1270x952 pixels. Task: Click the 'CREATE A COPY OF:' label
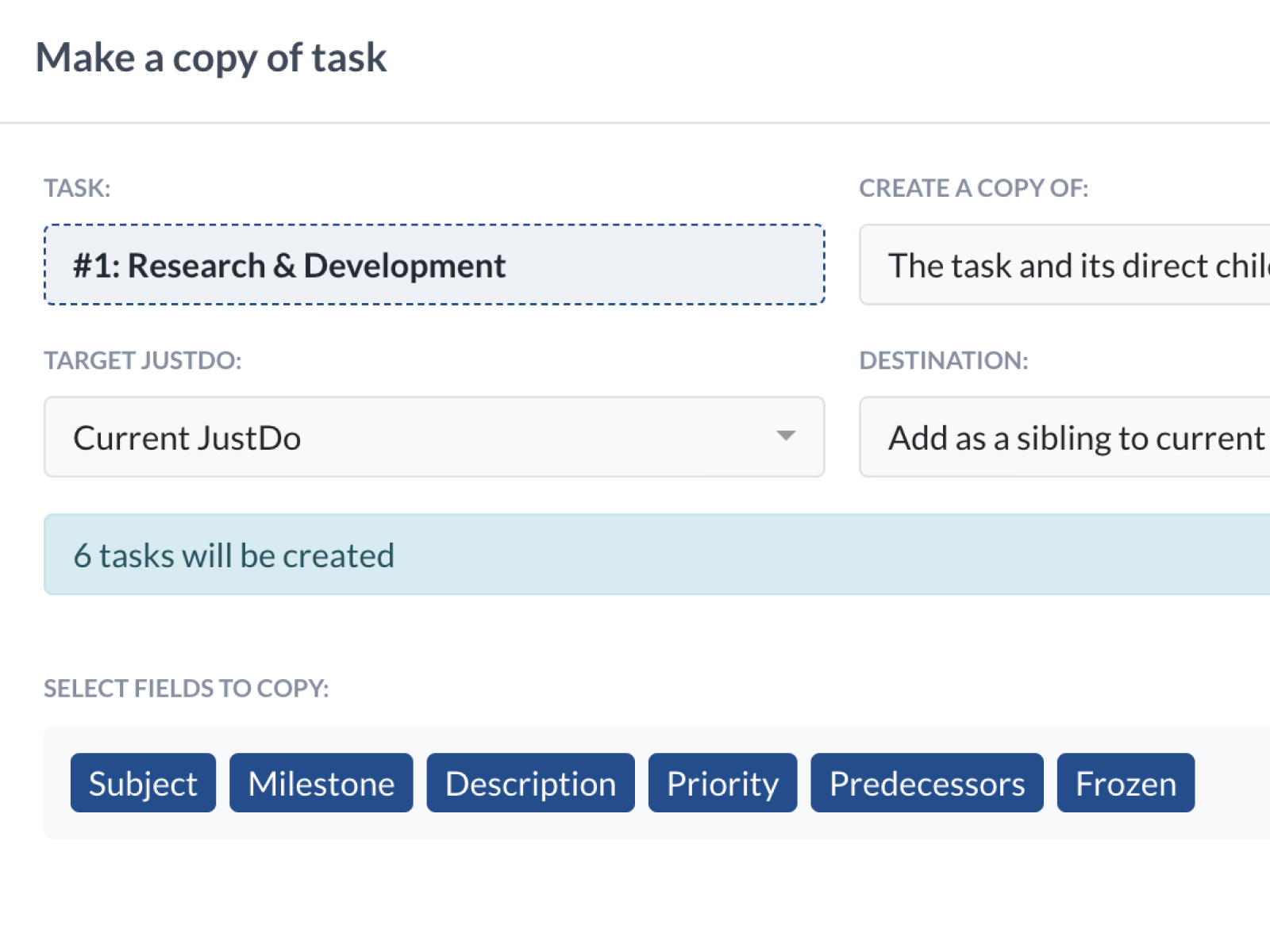point(973,188)
